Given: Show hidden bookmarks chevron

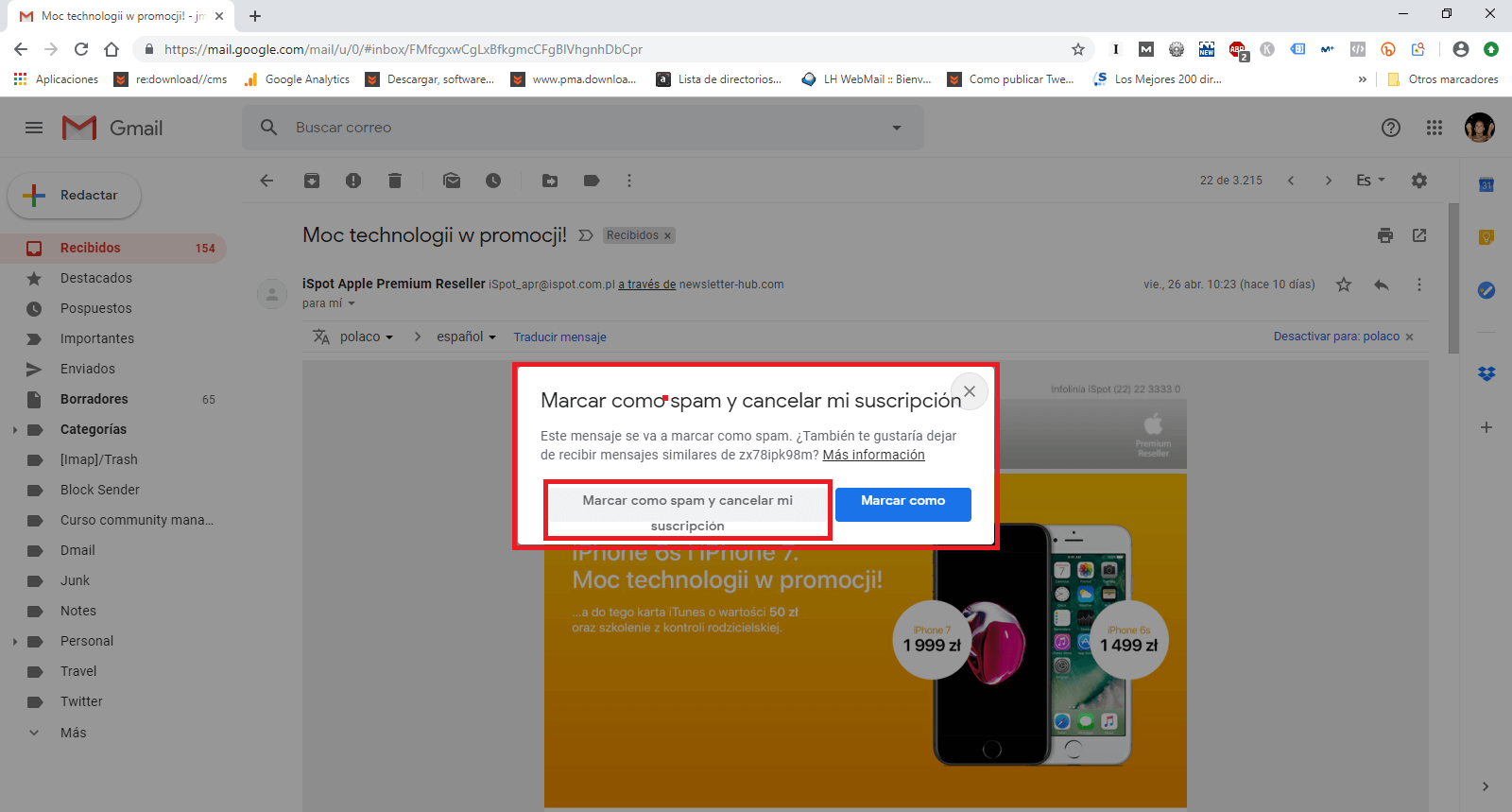Looking at the screenshot, I should pyautogui.click(x=1362, y=79).
